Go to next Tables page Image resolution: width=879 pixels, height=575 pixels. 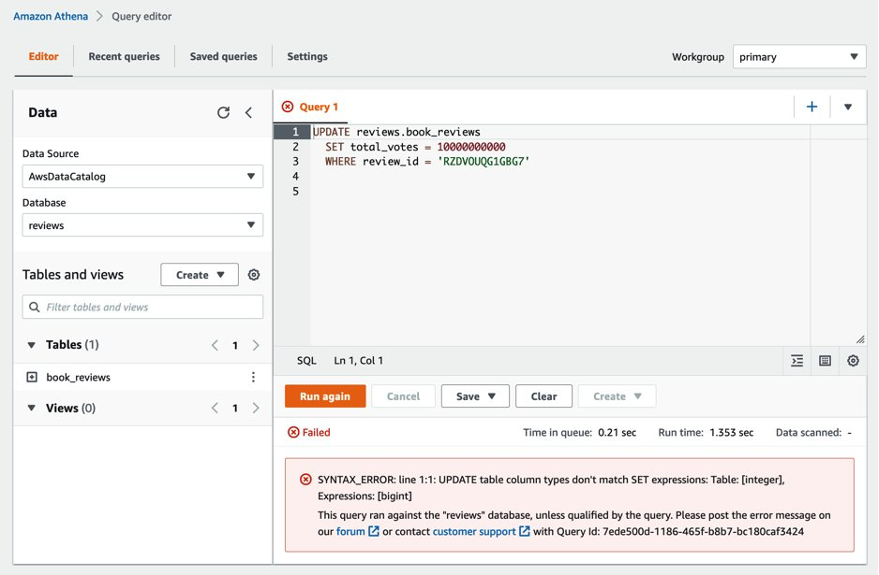pos(256,345)
